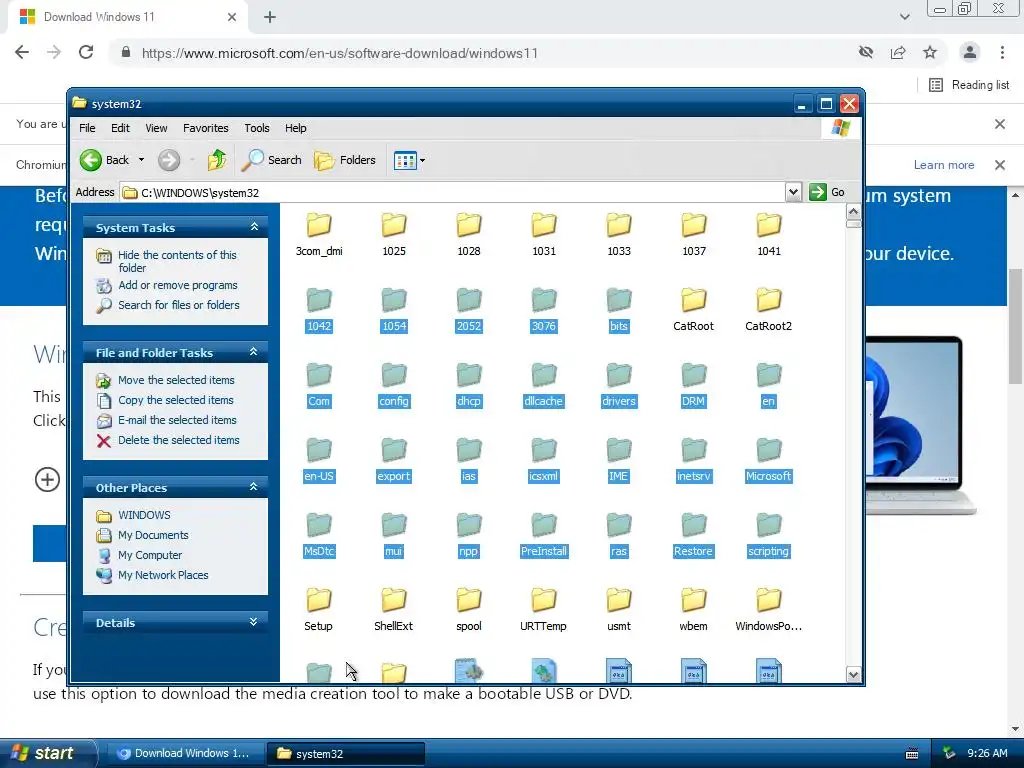This screenshot has height=768, width=1024.
Task: Select the ShellExt folder
Action: point(394,609)
